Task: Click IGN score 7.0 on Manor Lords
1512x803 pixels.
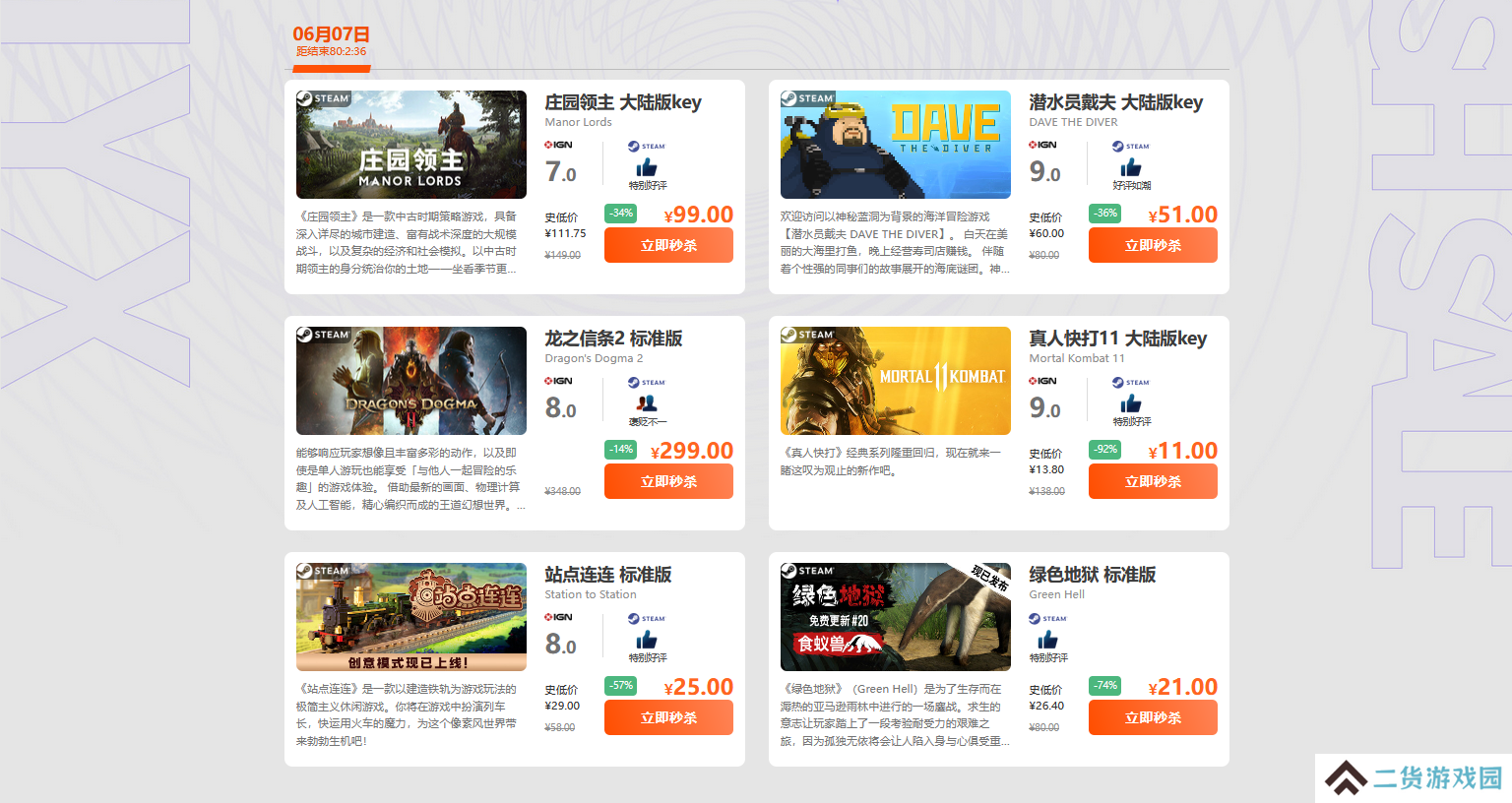Action: (x=561, y=172)
